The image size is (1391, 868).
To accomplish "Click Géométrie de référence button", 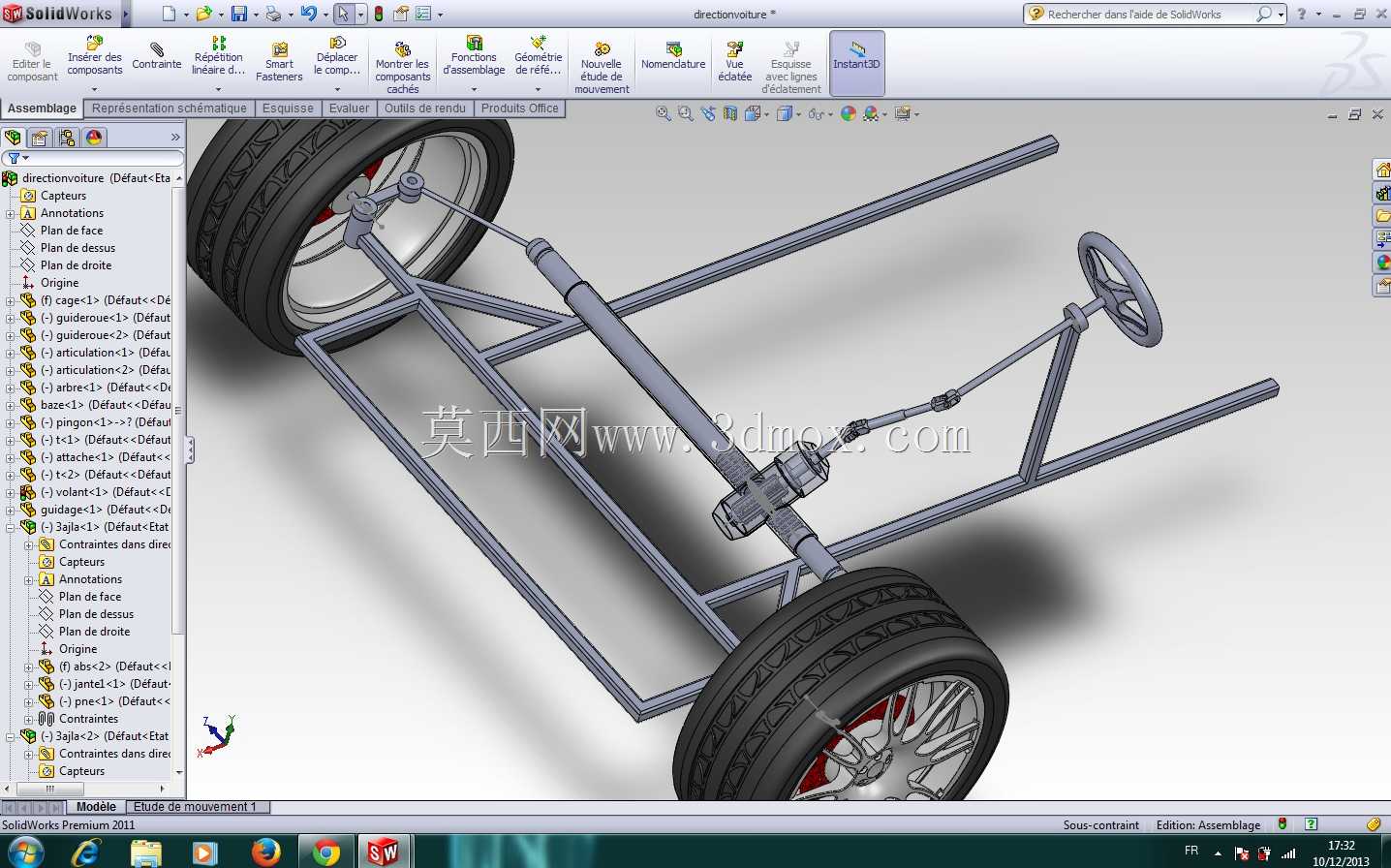I will coord(539,56).
